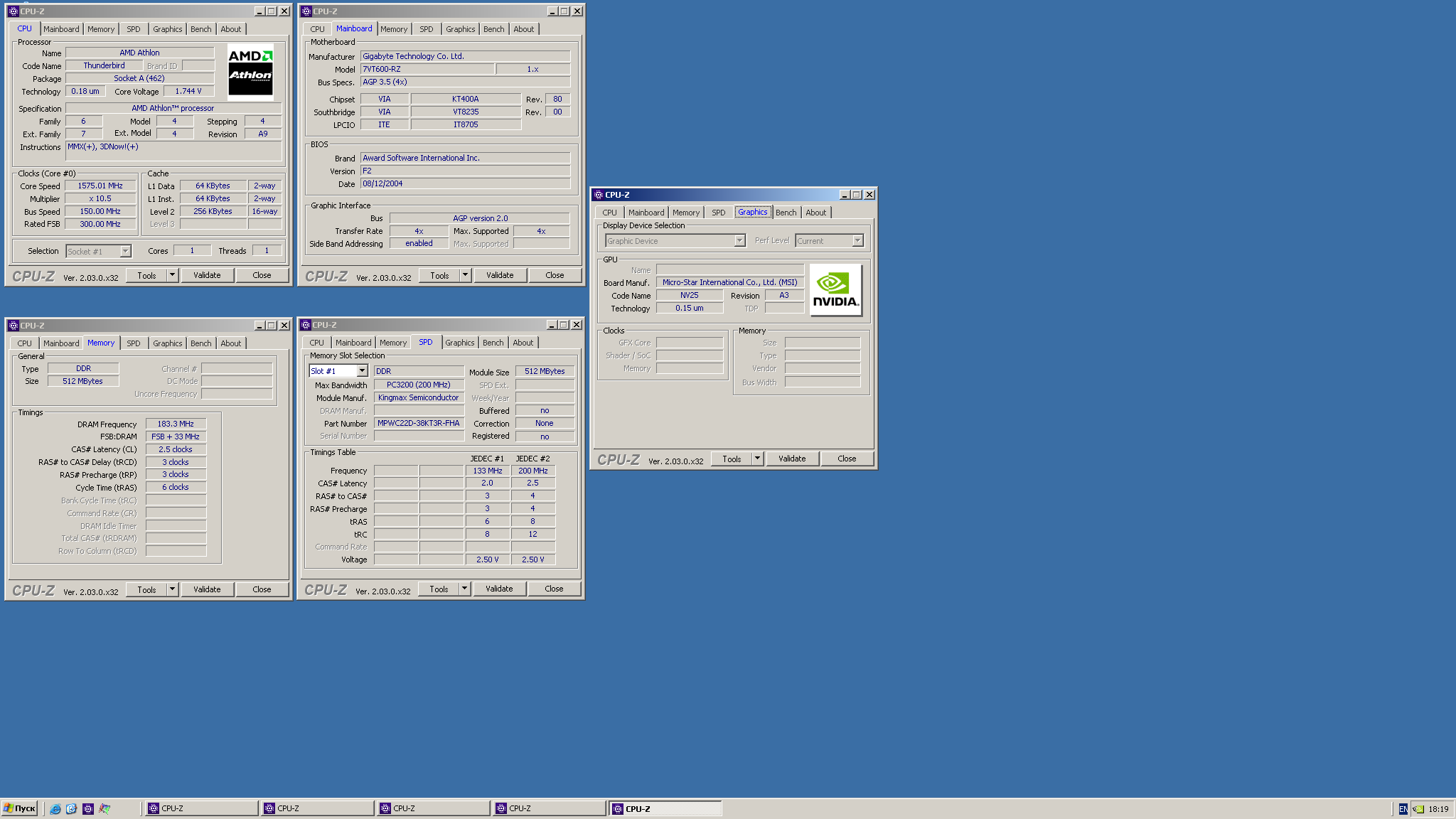Screen dimensions: 1456x819
Task: Click title bar icon of the SPD window
Action: (x=305, y=325)
